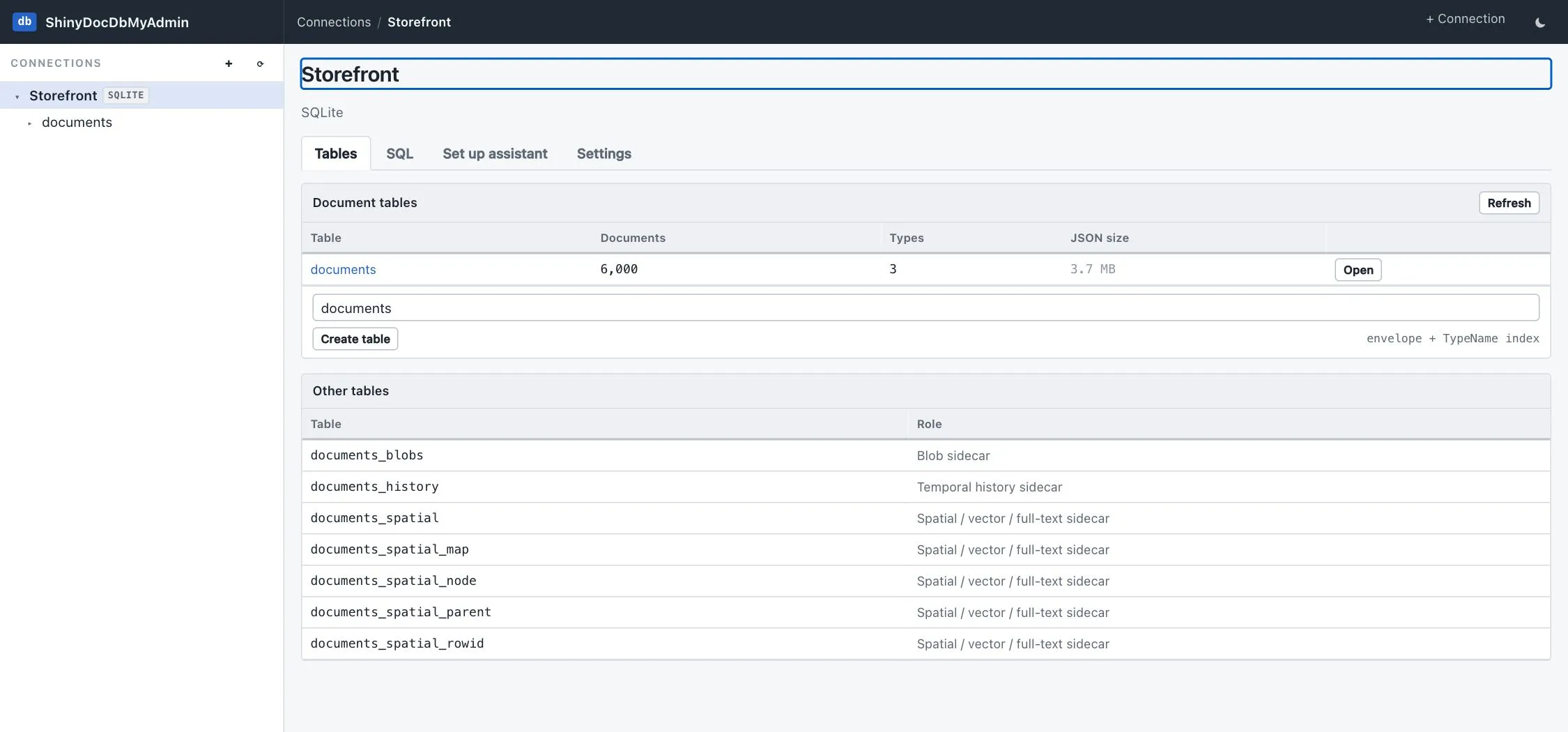Click the JSON size column header
Image resolution: width=1568 pixels, height=732 pixels.
click(1099, 238)
